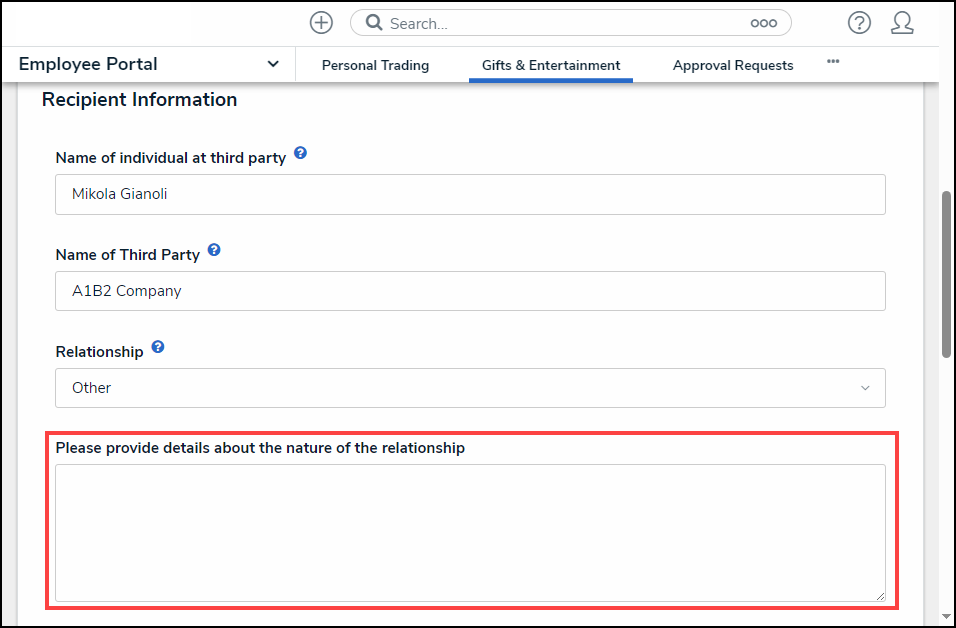Click the Mikola Gianoli name field
Screen dimensions: 956x628
[x=470, y=194]
